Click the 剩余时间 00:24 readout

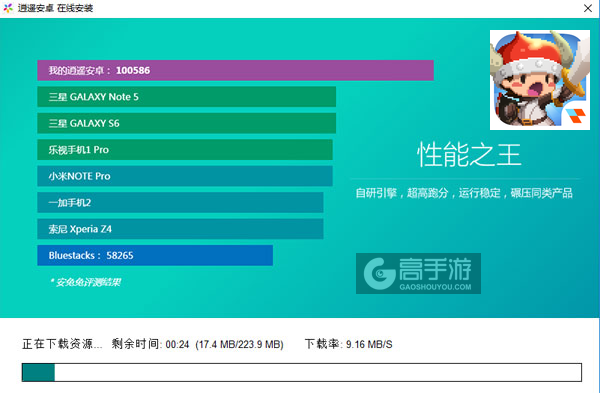coord(150,344)
